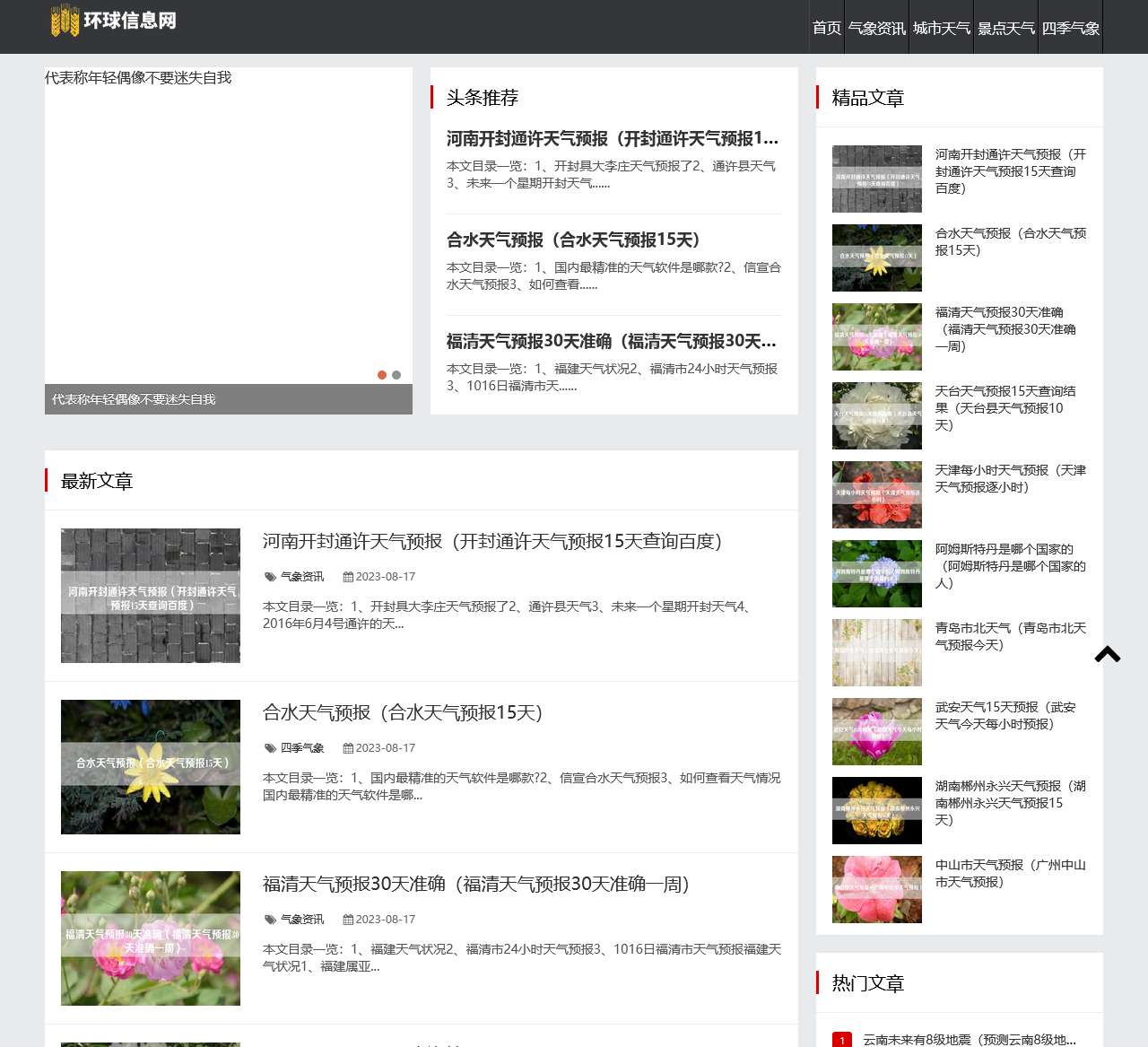Click sidebar thumbnail for 青岛市北天气
The width and height of the screenshot is (1148, 1047).
(877, 652)
